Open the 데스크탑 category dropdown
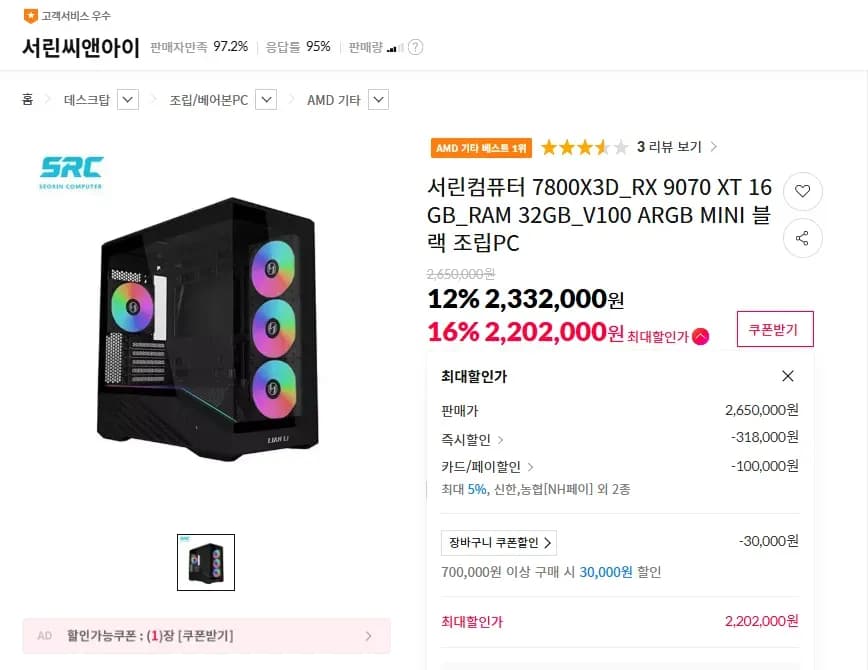 (x=127, y=99)
